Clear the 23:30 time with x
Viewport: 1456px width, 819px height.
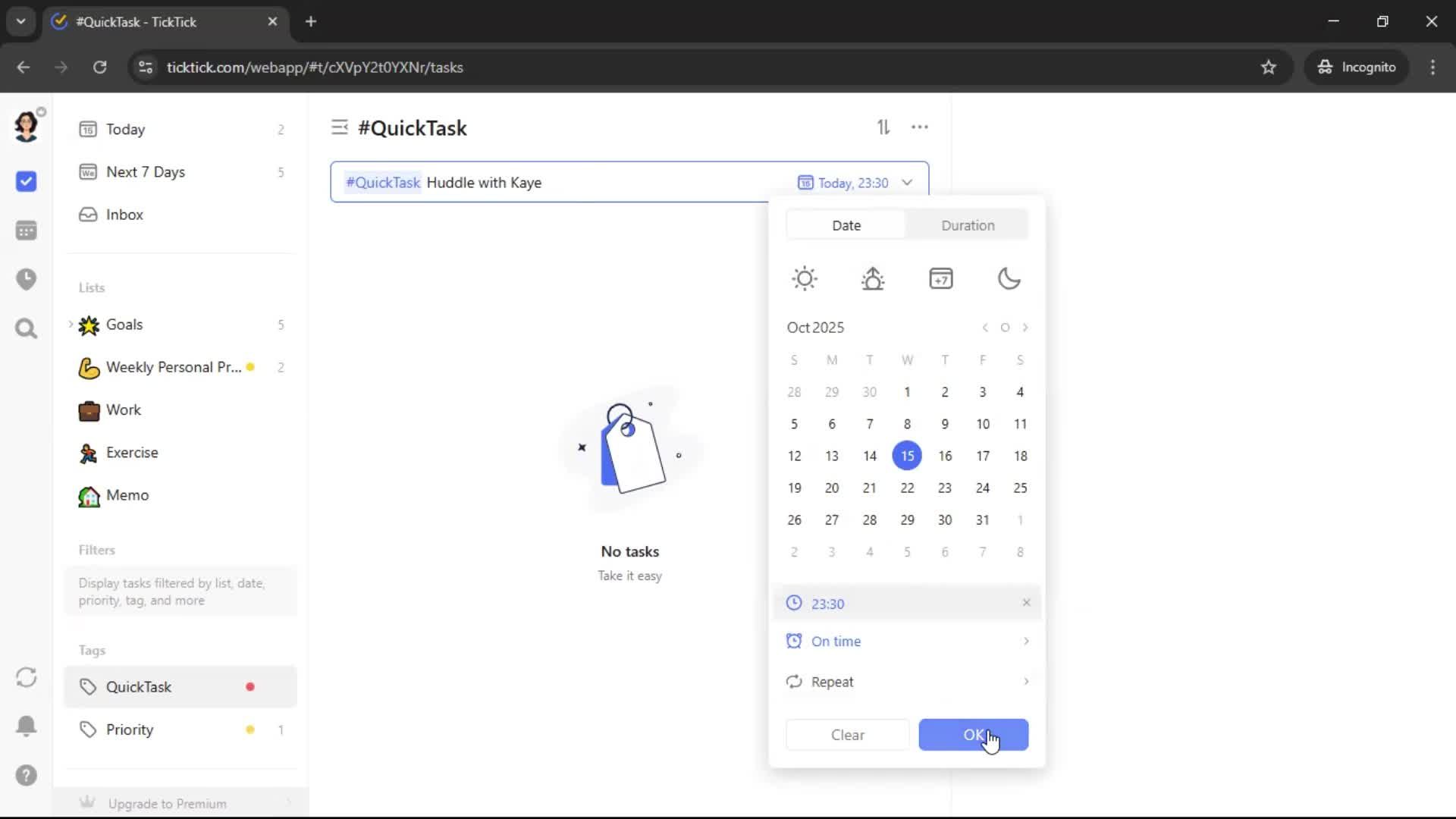point(1026,603)
